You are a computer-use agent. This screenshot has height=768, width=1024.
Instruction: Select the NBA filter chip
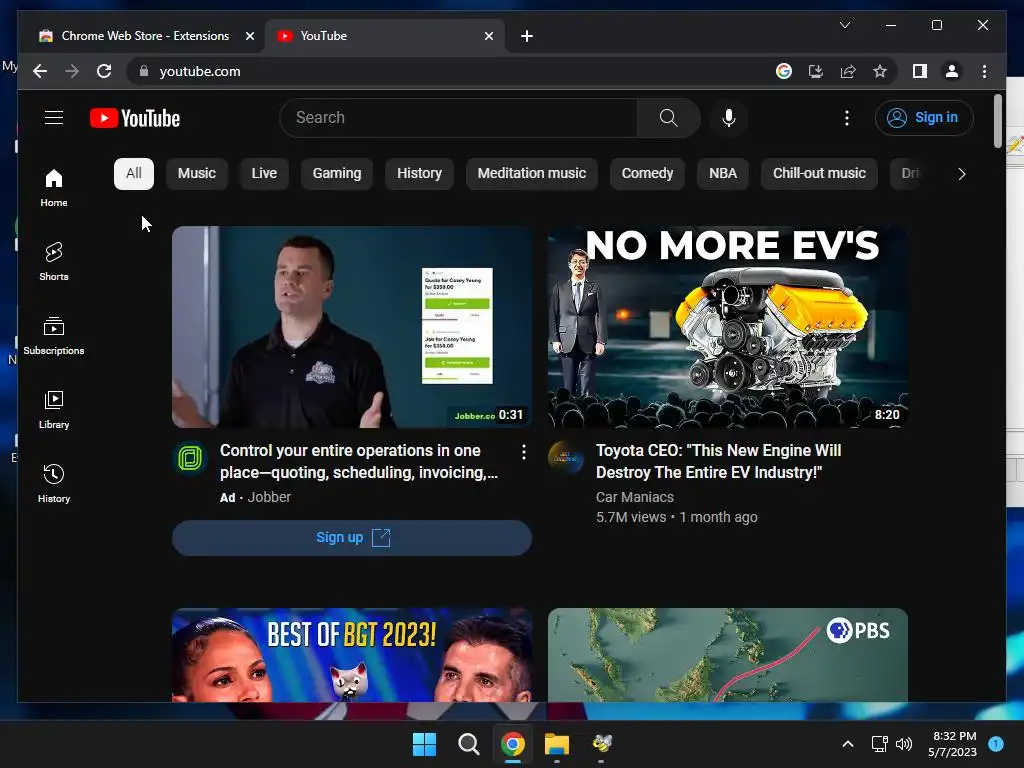[722, 174]
